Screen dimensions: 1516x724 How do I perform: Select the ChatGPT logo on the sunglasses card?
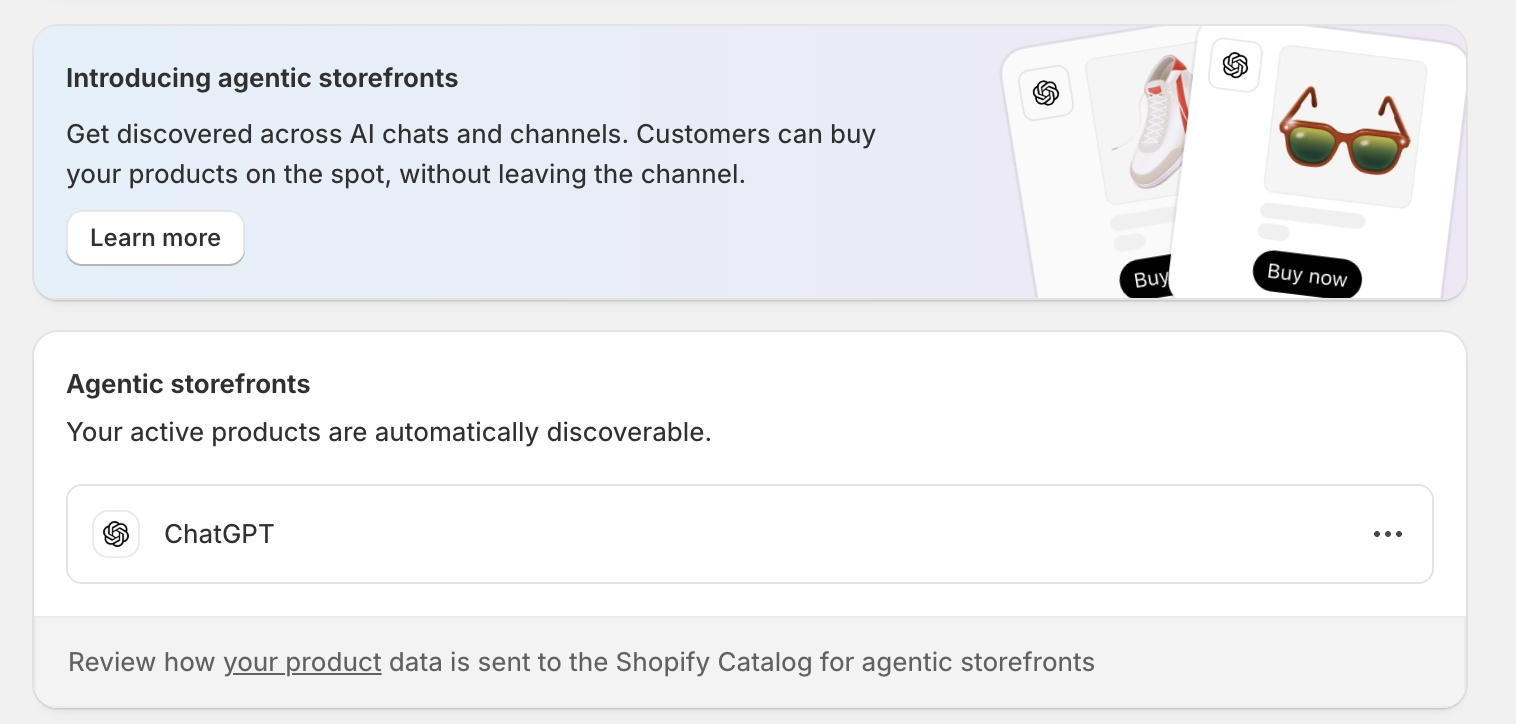1234,65
